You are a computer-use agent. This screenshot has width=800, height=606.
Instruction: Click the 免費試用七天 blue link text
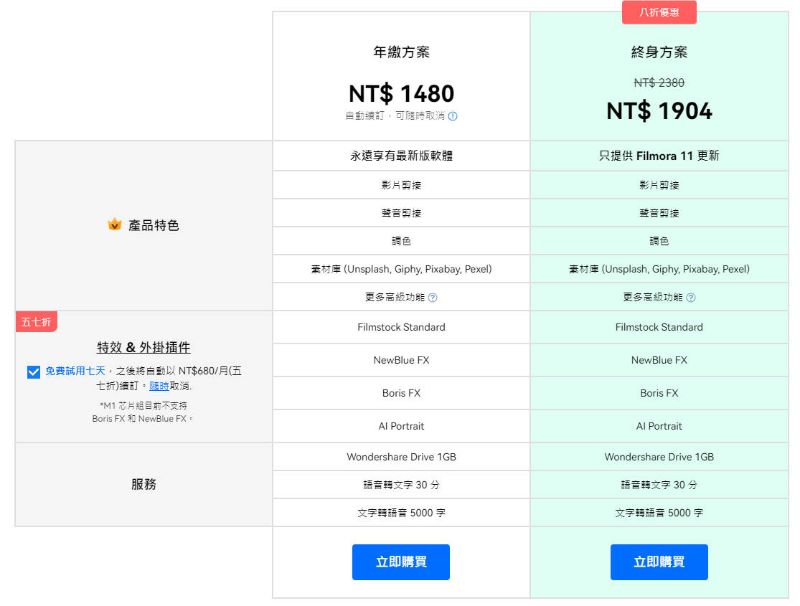click(75, 371)
